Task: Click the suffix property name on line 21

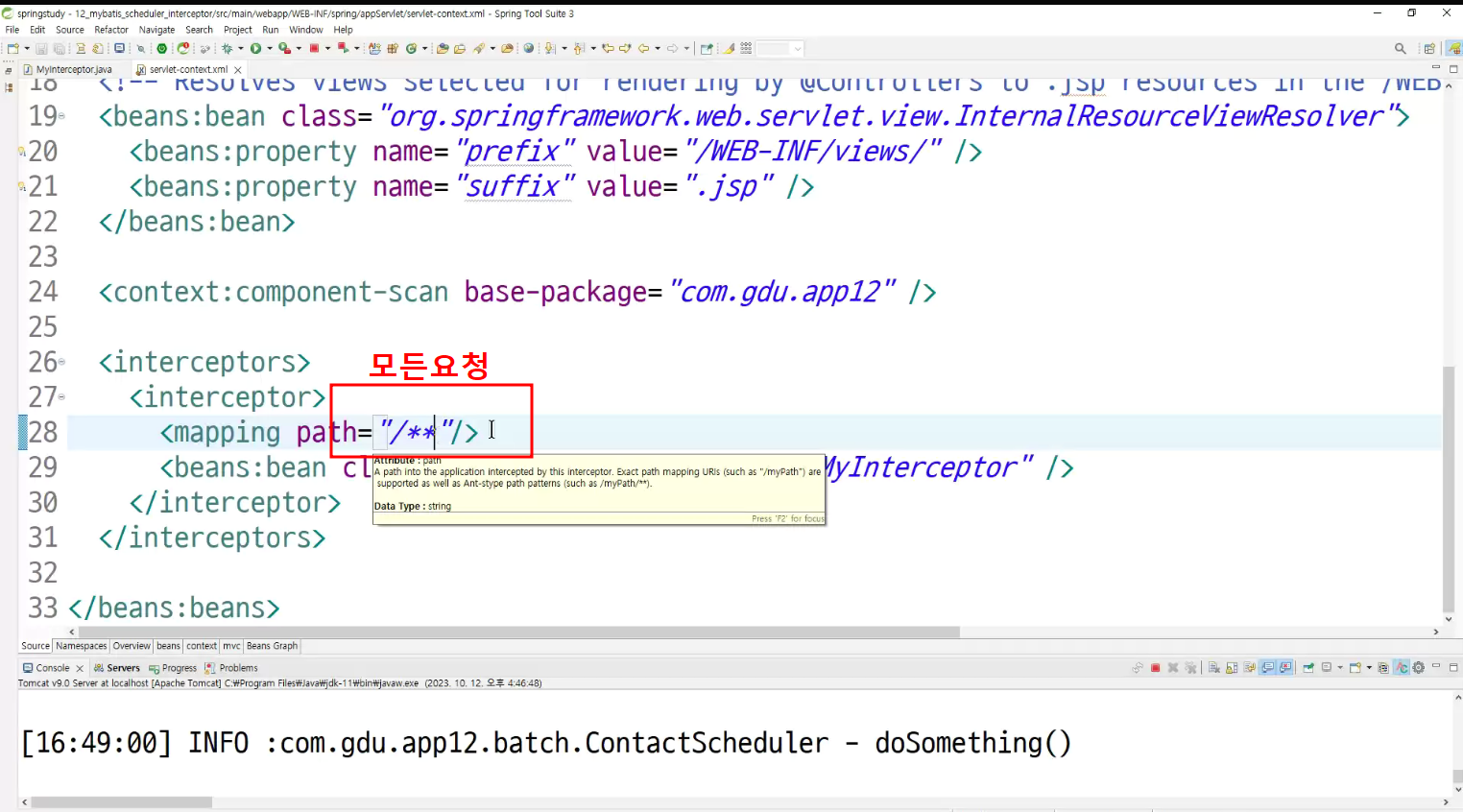Action: pyautogui.click(x=516, y=186)
